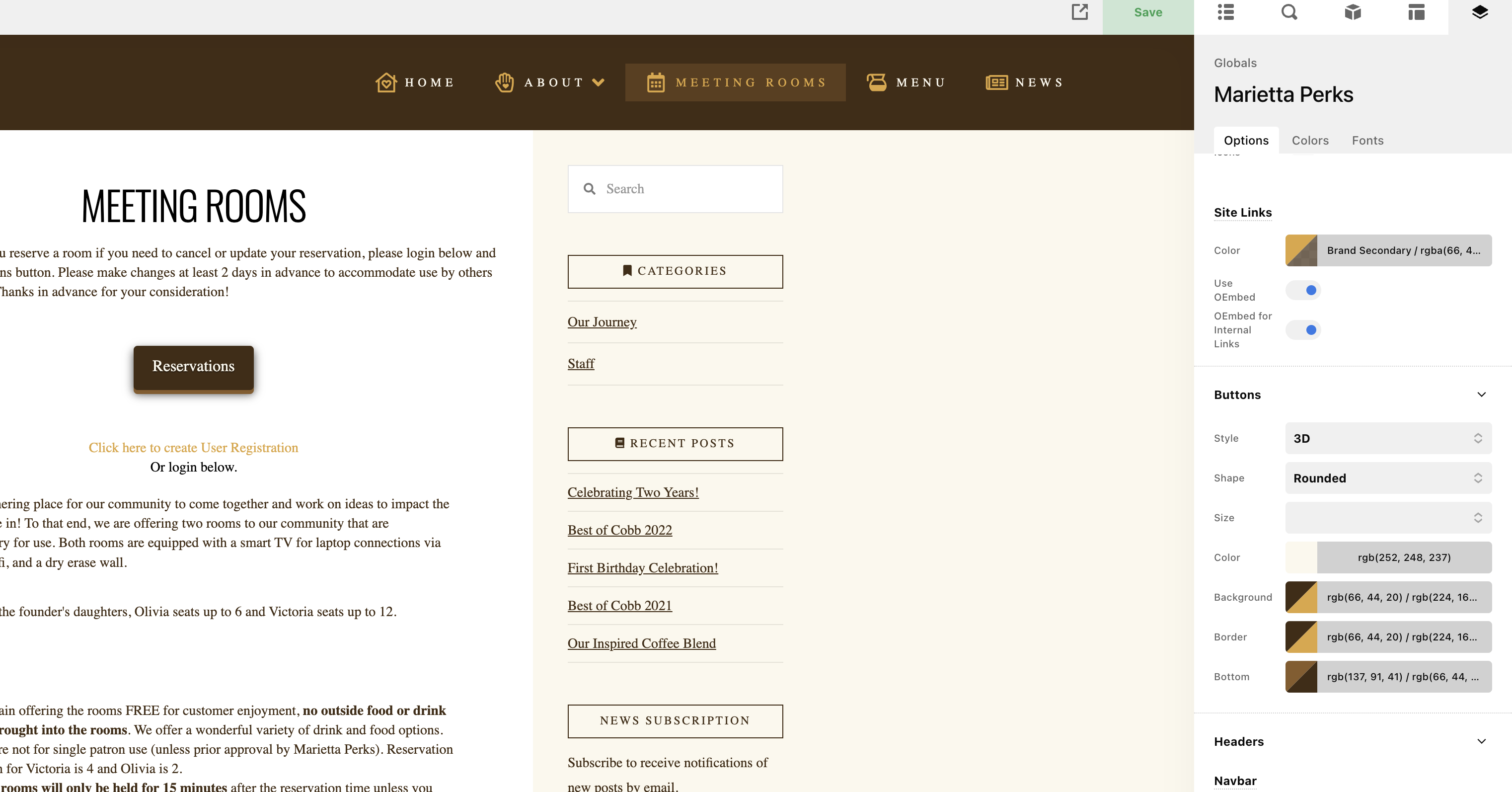Click the stacked layers globals icon
The width and height of the screenshot is (1512, 792).
(1480, 12)
